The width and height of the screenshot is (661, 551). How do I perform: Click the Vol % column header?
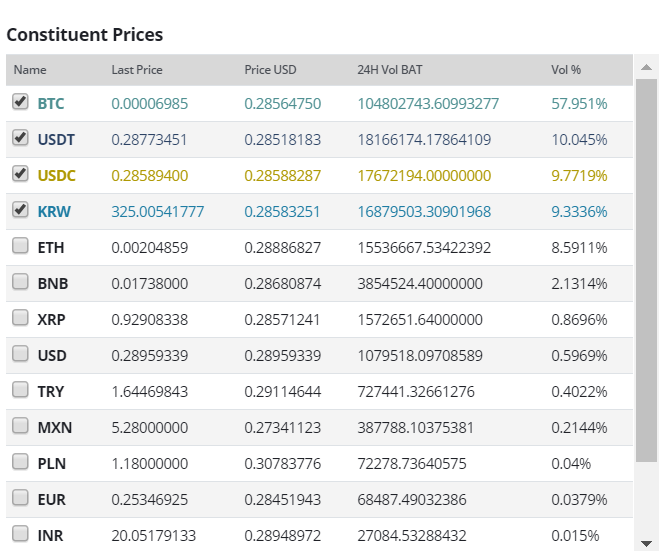tap(566, 70)
